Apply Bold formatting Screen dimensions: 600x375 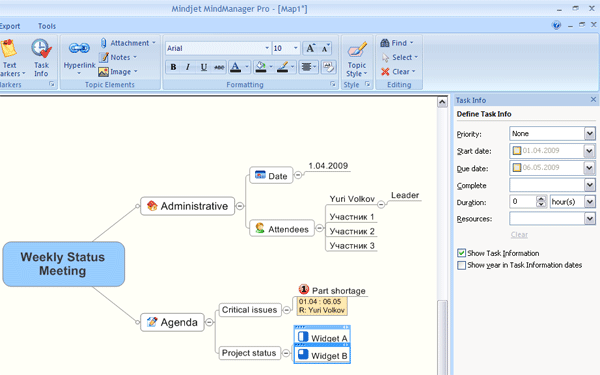coord(173,67)
